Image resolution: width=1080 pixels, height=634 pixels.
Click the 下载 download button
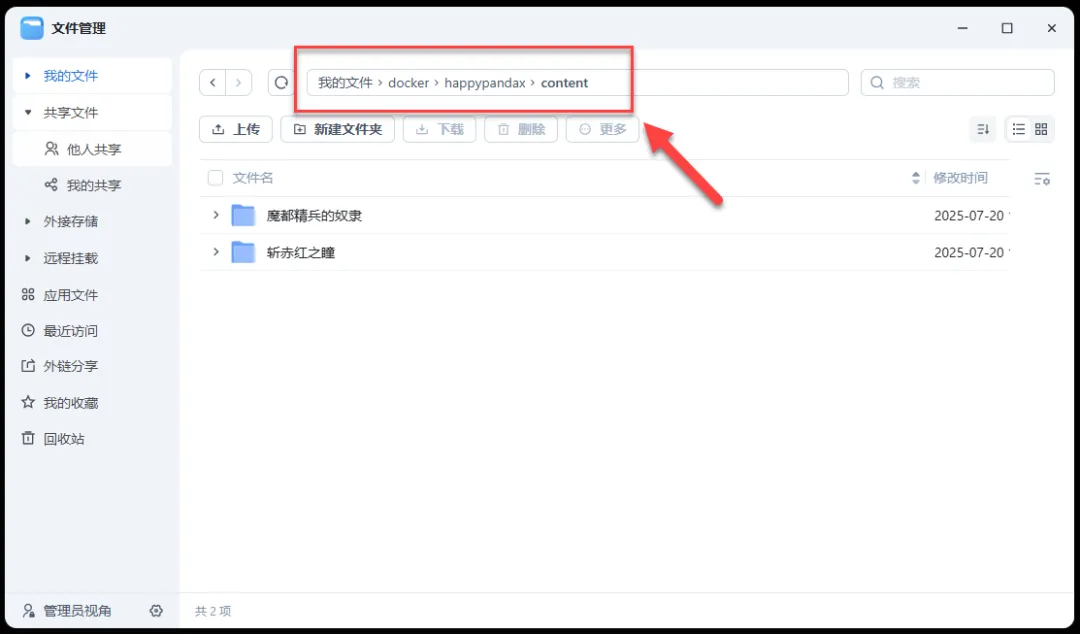(439, 129)
